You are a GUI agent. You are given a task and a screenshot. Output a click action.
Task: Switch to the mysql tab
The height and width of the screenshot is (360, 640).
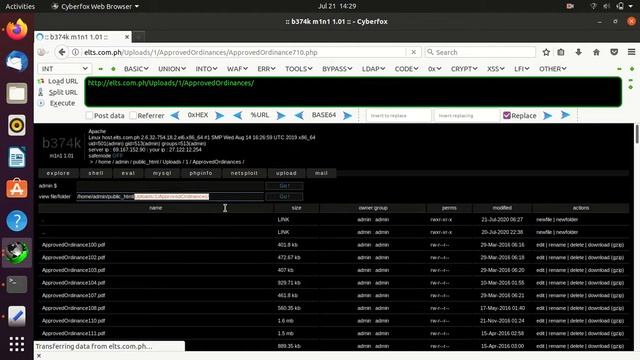pyautogui.click(x=162, y=173)
